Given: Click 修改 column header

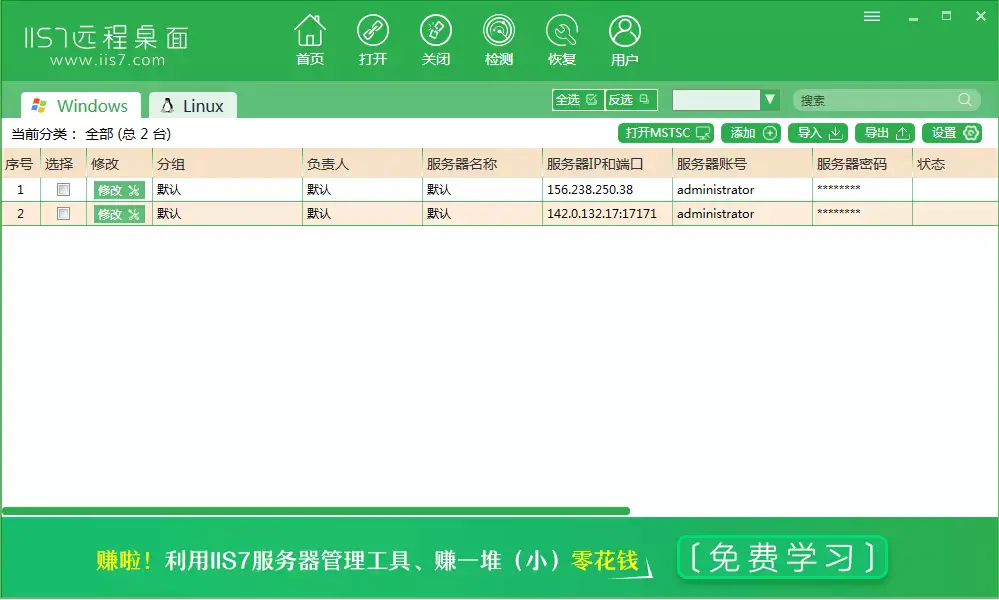Looking at the screenshot, I should pos(119,164).
